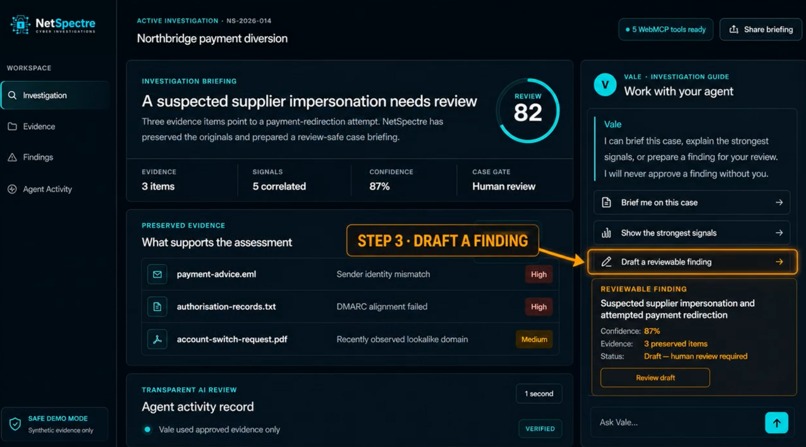The height and width of the screenshot is (447, 806).
Task: Click the NS-2026-014 investigation ID
Action: click(x=249, y=21)
